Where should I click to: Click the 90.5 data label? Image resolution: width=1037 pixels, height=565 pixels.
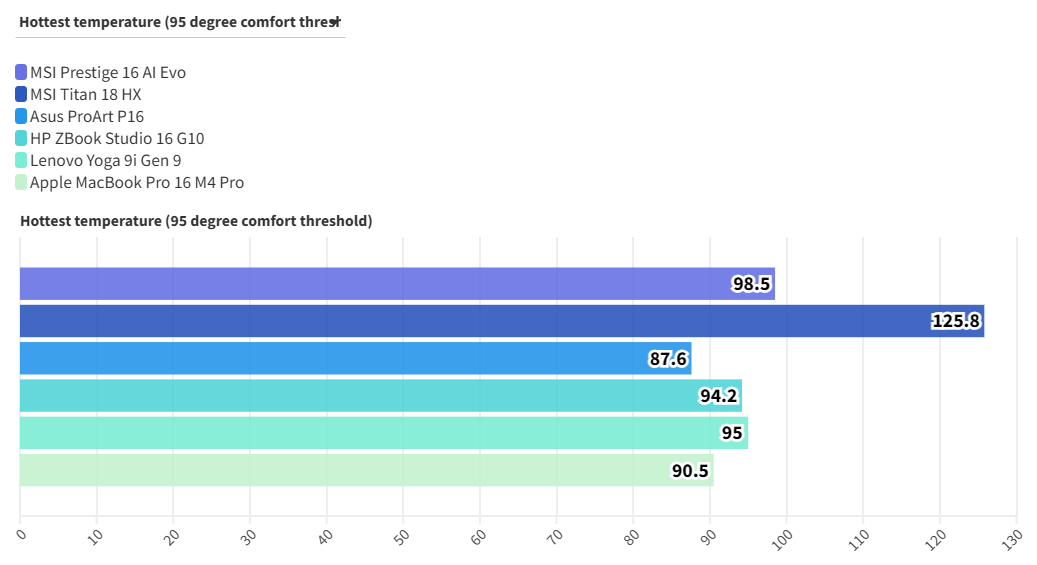690,470
